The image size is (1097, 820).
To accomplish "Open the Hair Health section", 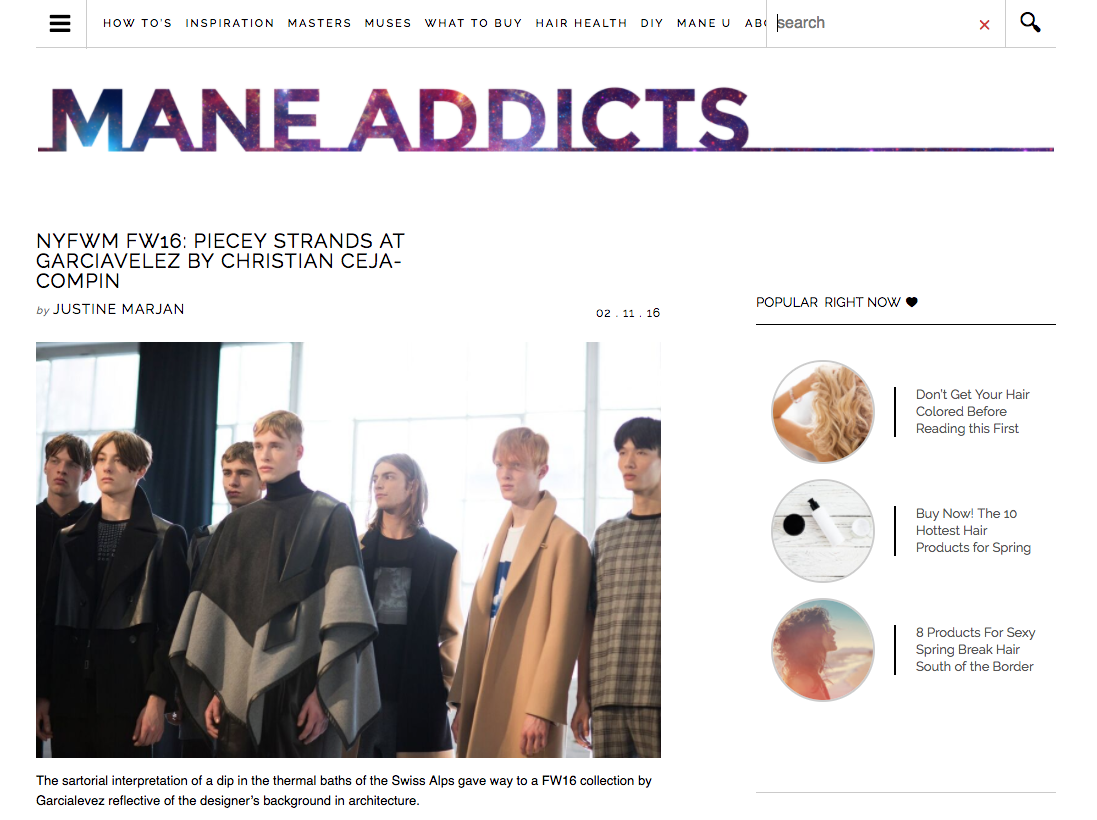I will tap(581, 23).
